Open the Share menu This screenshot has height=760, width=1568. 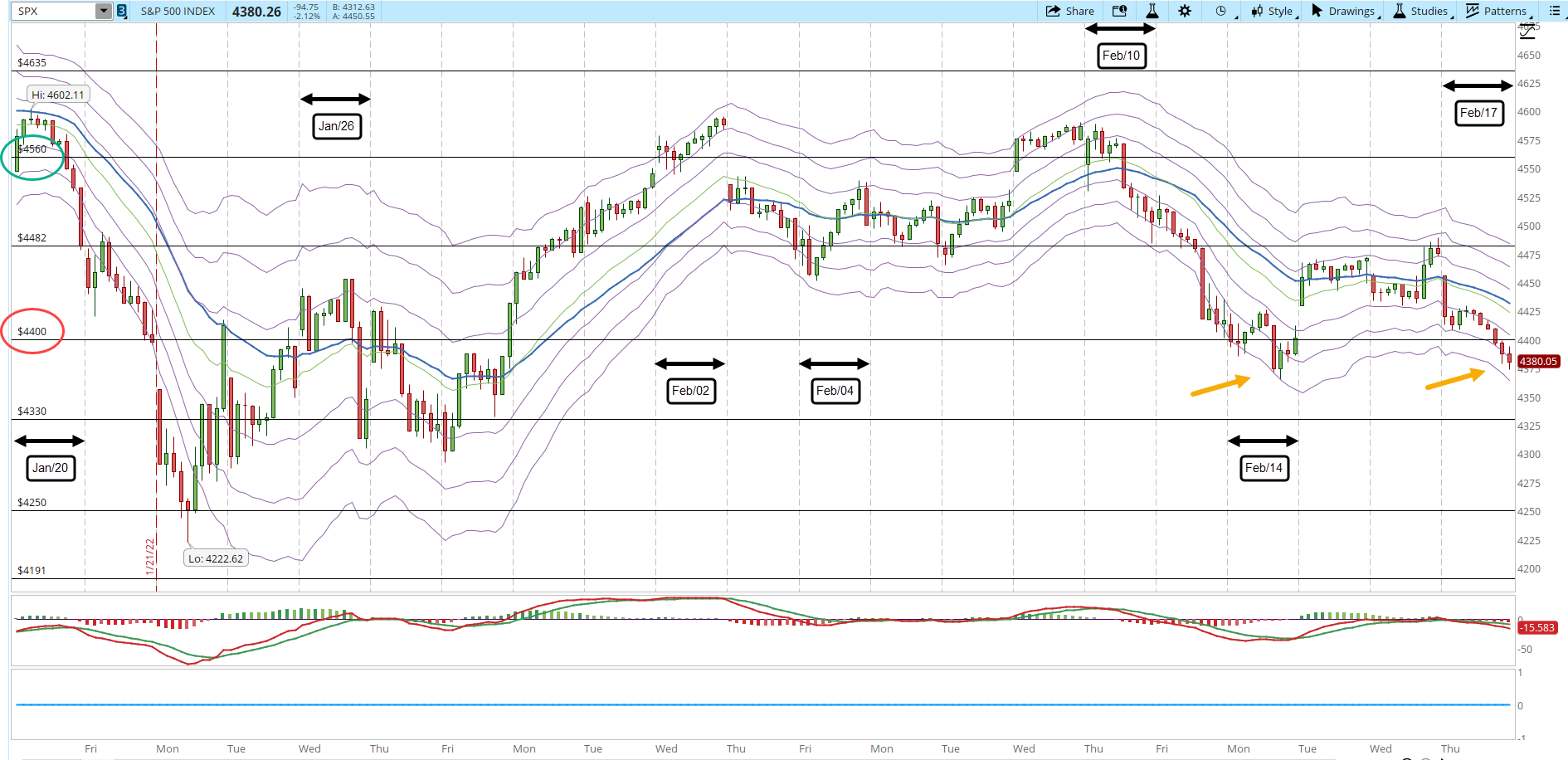tap(1069, 11)
